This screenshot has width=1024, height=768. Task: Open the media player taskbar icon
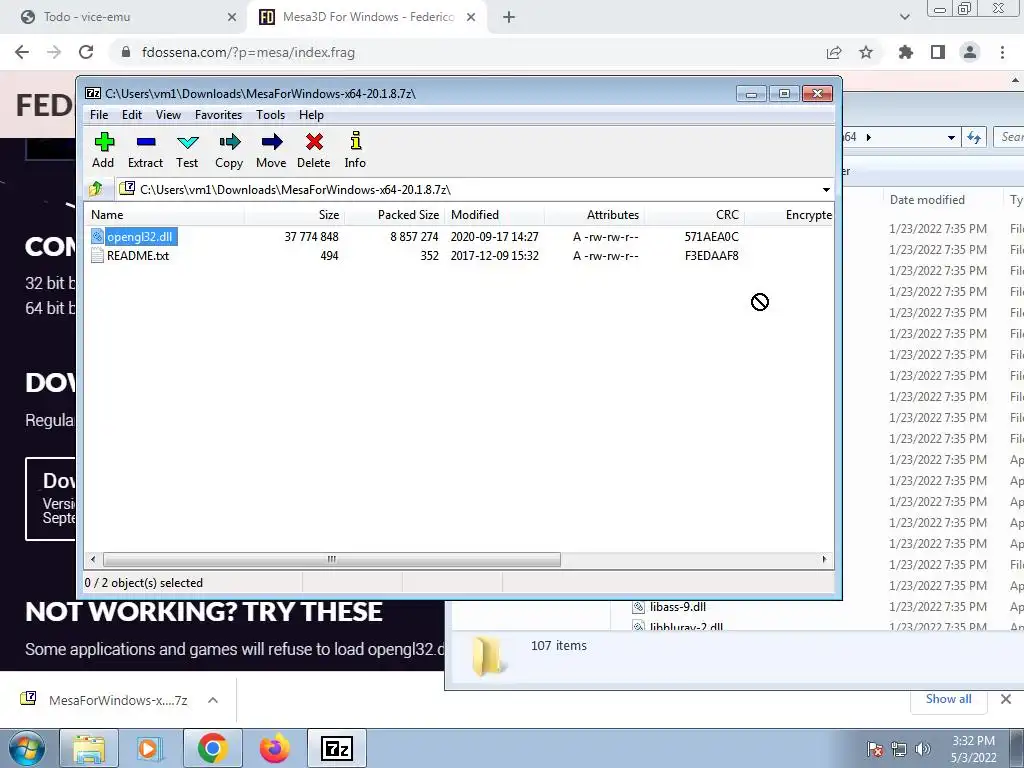tap(148, 748)
